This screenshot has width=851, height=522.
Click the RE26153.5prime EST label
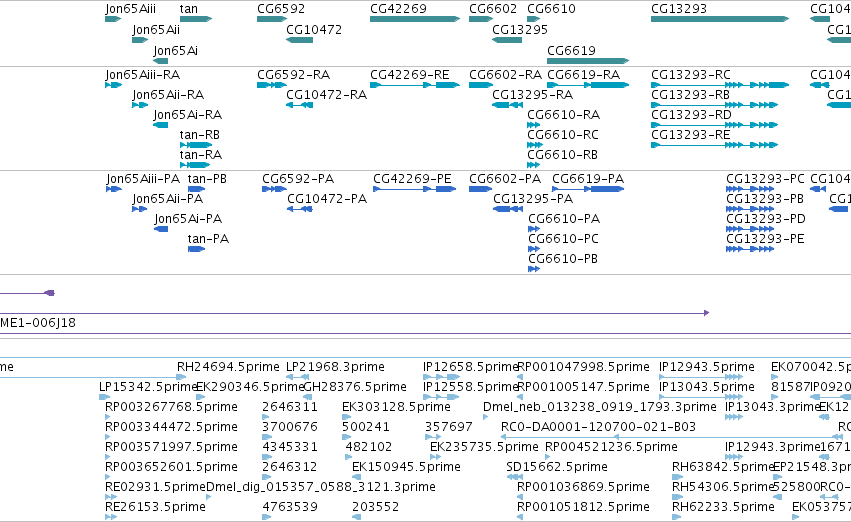[155, 507]
